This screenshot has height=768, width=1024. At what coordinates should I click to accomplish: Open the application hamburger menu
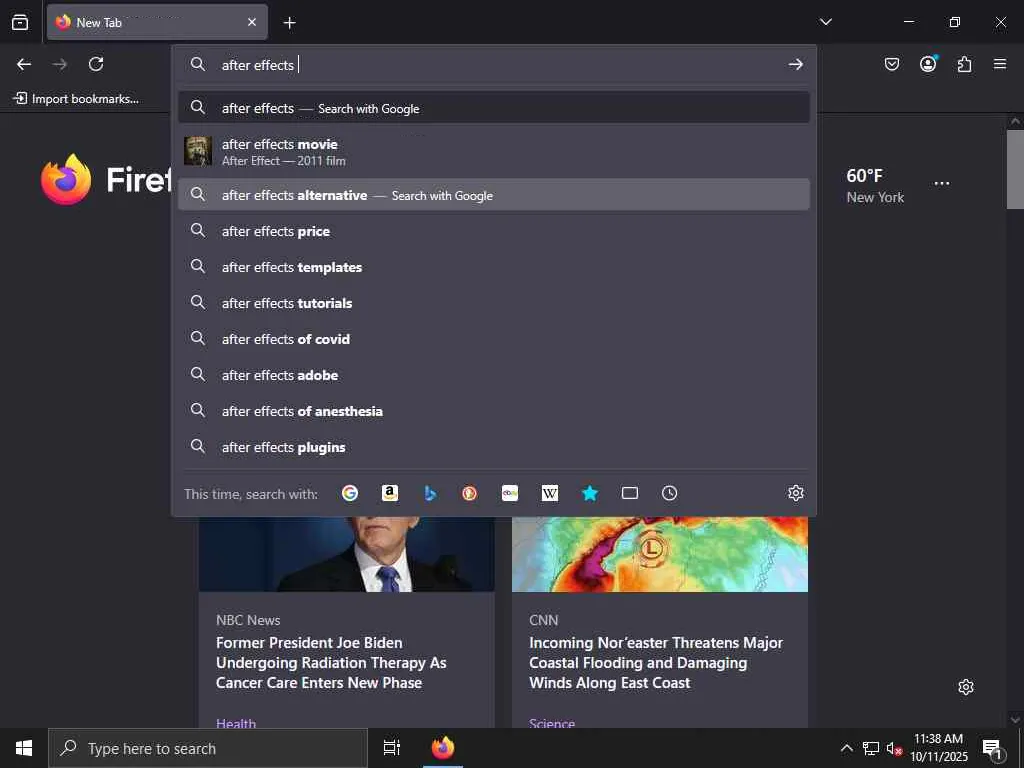(999, 64)
